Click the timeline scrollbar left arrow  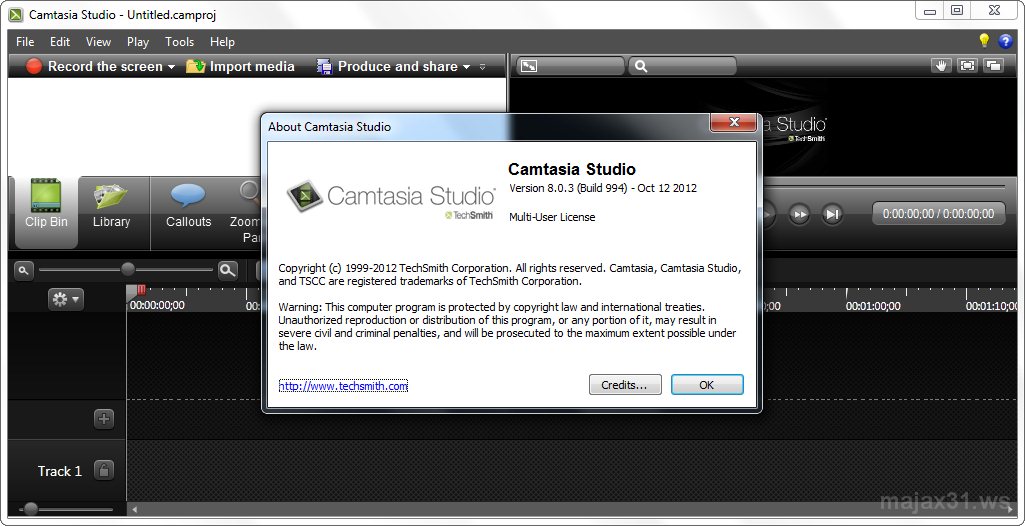tap(135, 510)
